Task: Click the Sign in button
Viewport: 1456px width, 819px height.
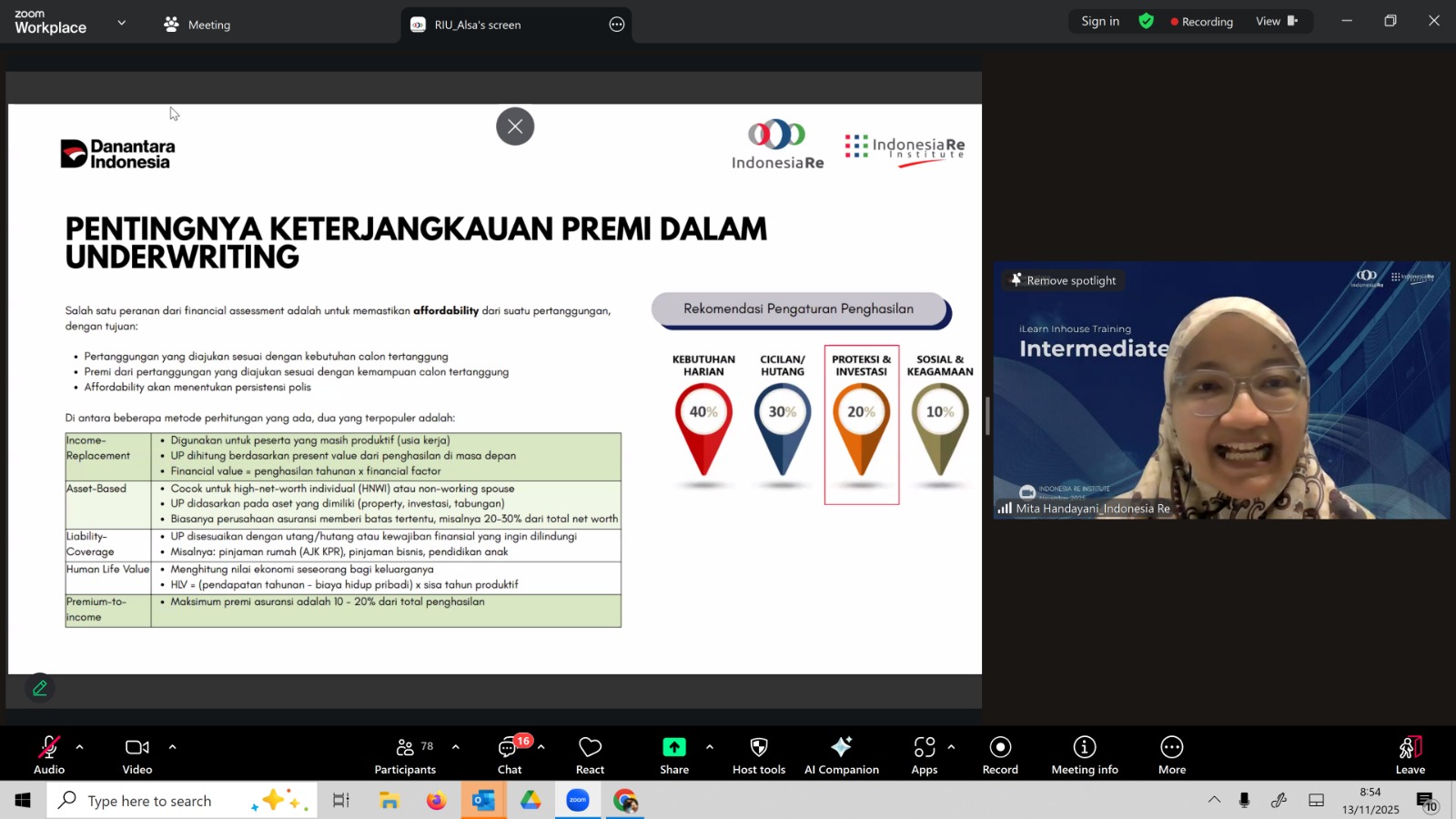Action: point(1100,22)
